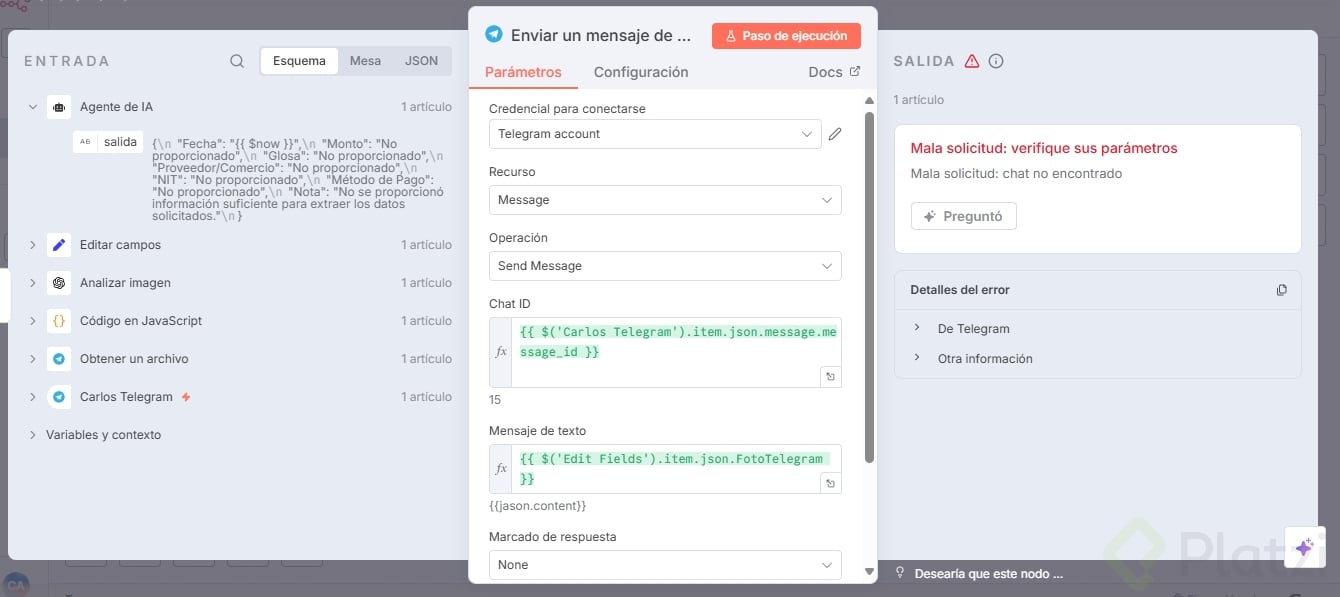The height and width of the screenshot is (597, 1340).
Task: Expand the De Telegram error section
Action: (x=973, y=329)
